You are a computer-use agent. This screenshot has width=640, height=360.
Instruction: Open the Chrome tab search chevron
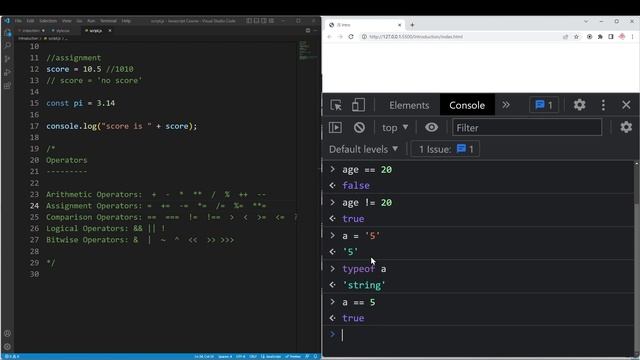tap(586, 21)
